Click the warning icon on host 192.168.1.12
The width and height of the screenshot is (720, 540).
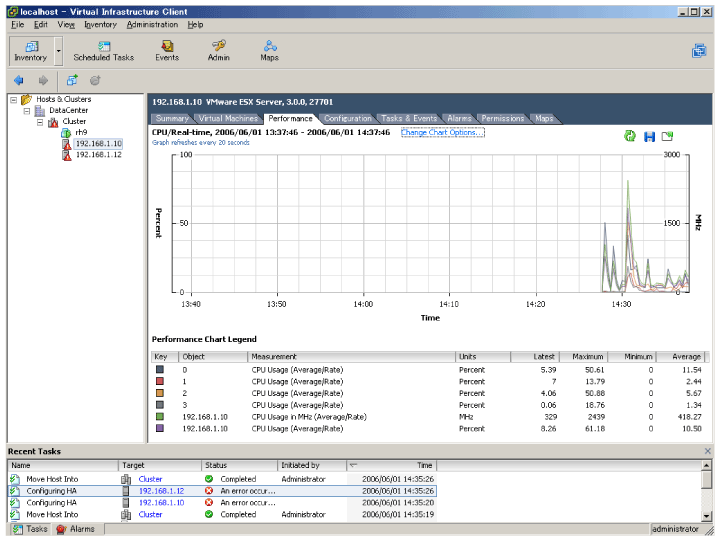(x=67, y=155)
